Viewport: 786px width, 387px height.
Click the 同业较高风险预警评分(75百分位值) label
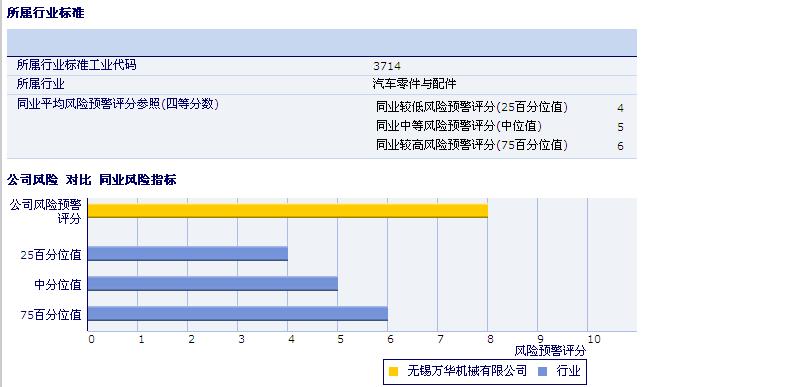click(472, 145)
